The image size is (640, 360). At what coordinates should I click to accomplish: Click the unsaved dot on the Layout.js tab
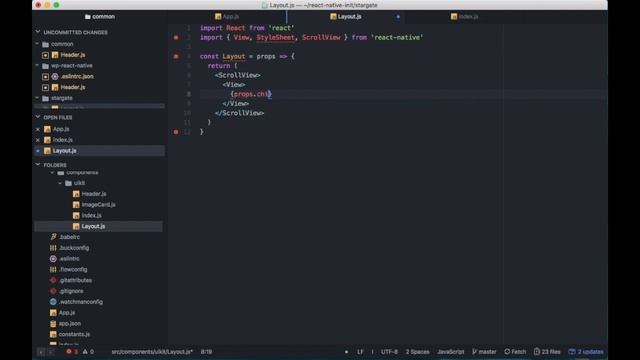[398, 17]
